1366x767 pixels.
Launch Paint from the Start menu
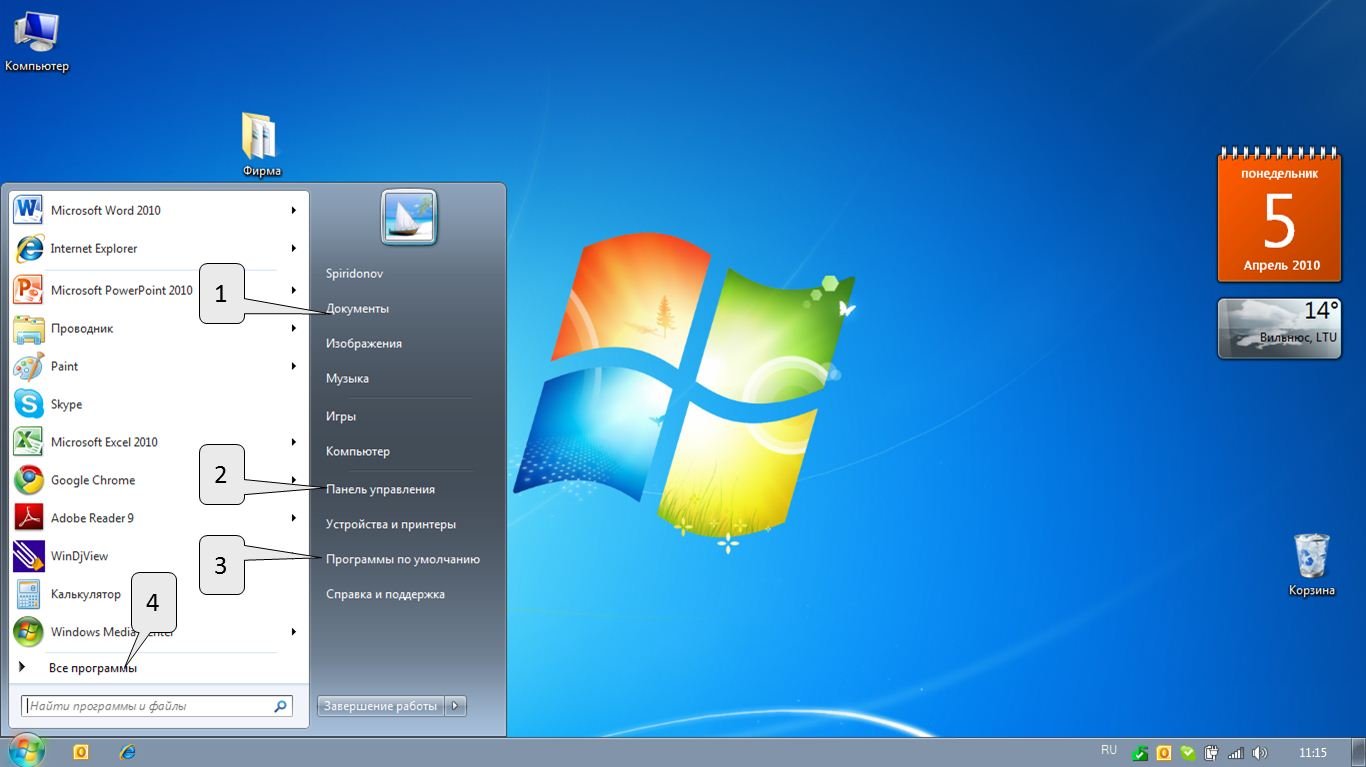(x=64, y=367)
